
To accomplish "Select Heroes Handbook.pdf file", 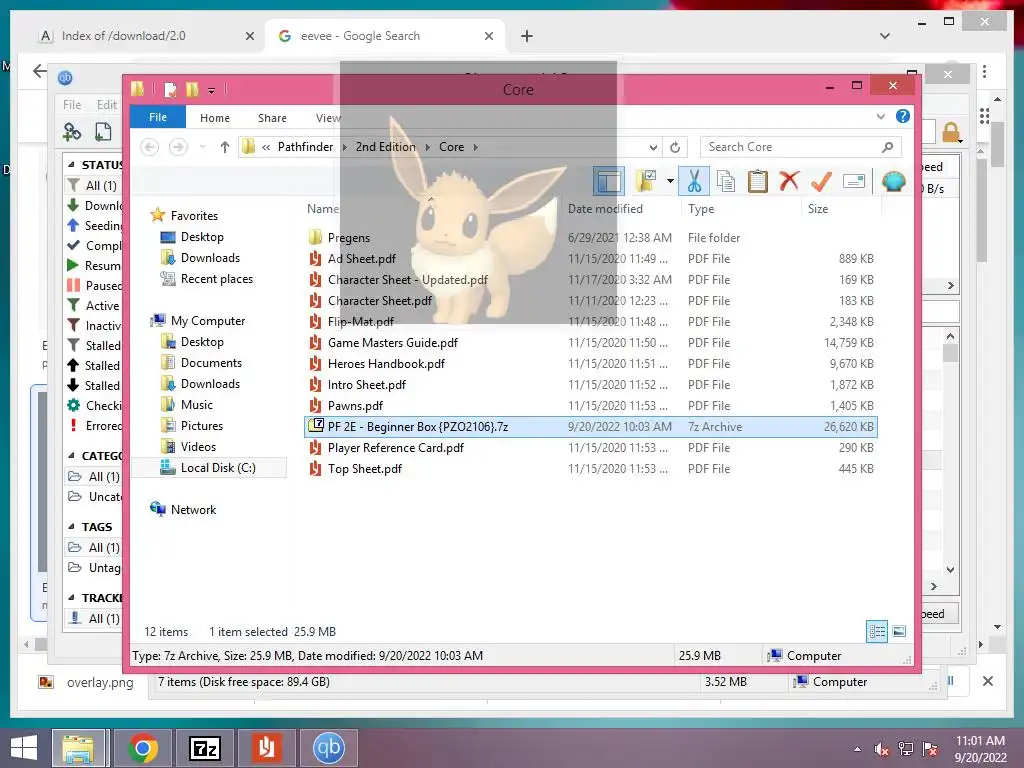I will pos(386,363).
